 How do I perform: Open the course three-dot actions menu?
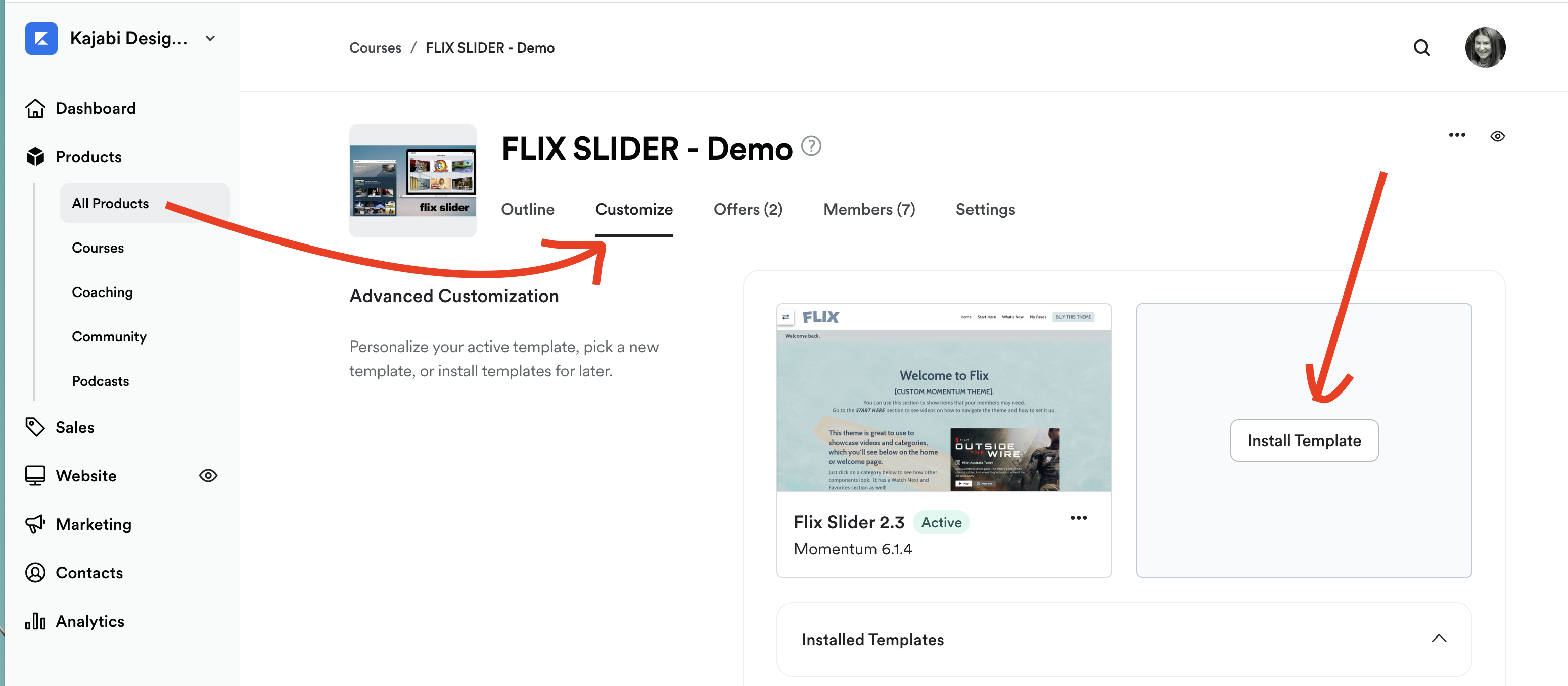[1457, 135]
